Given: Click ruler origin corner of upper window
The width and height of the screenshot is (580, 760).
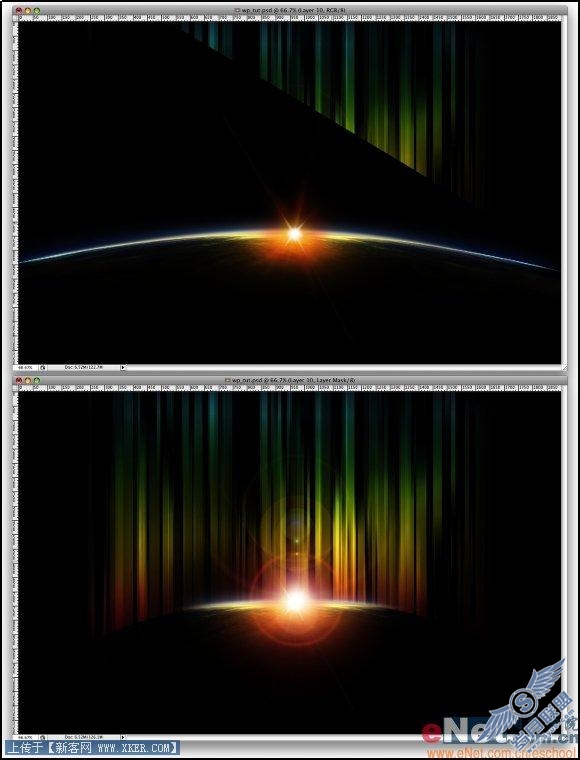Looking at the screenshot, I should (x=16, y=18).
